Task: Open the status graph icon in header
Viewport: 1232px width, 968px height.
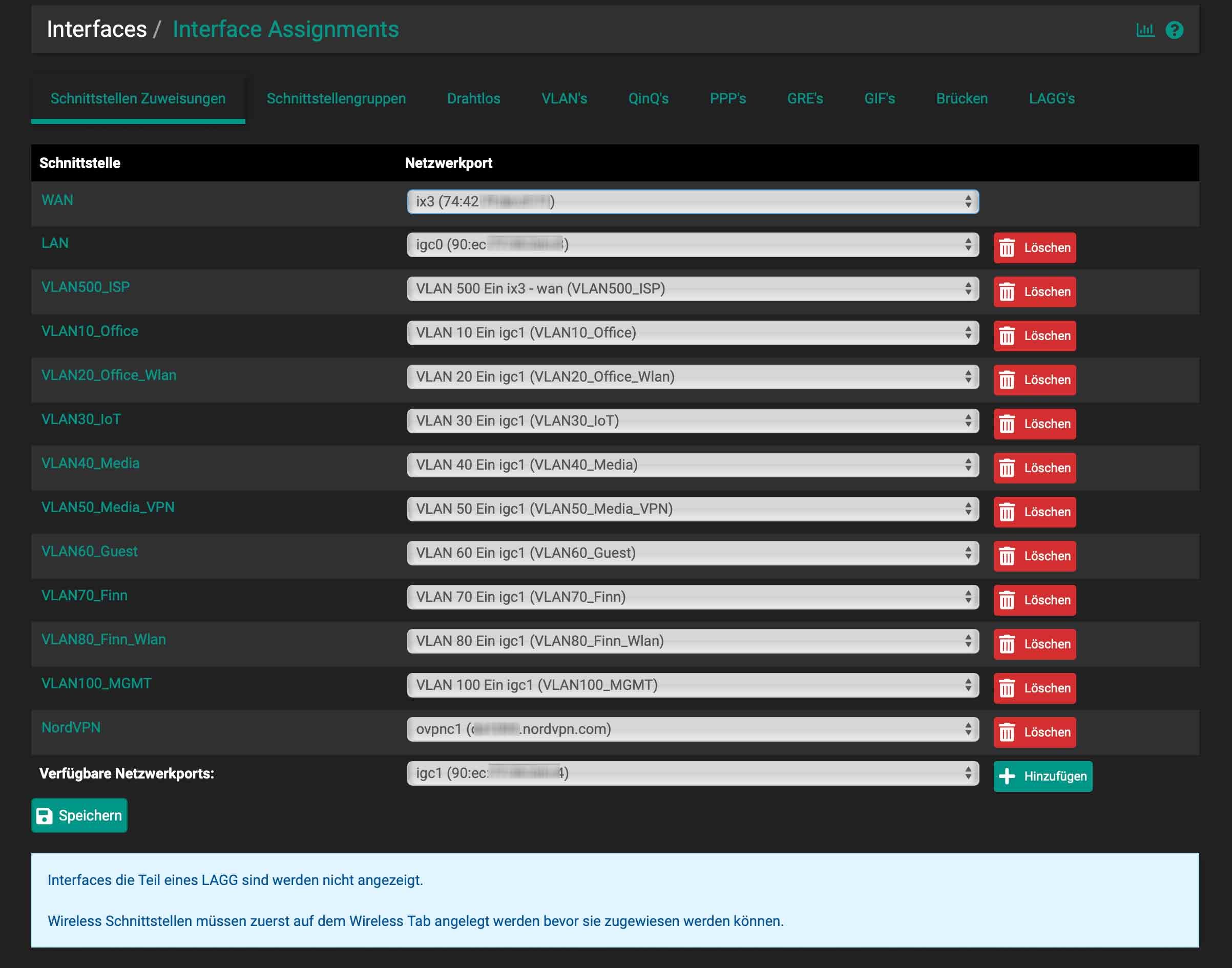Action: [x=1145, y=30]
